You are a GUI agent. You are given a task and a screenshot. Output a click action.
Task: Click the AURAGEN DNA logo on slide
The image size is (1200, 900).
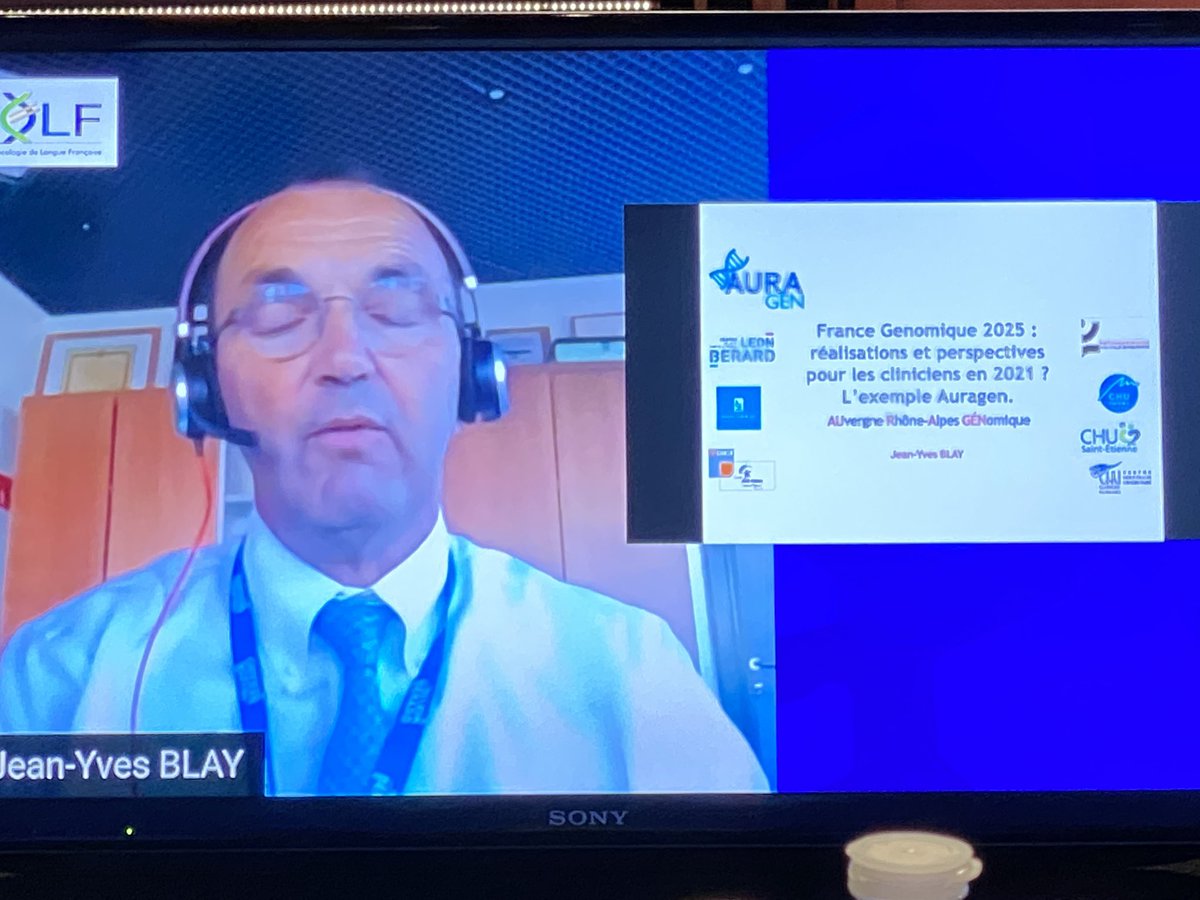point(756,279)
